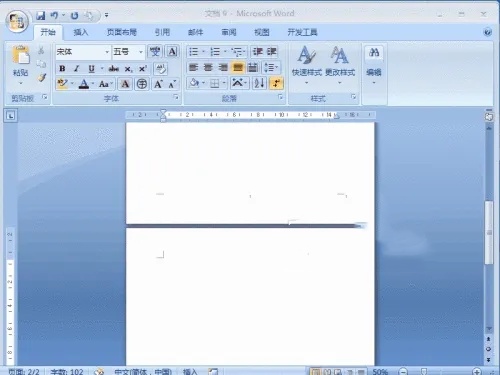Decrease paragraph indent
This screenshot has height=375, width=500.
(x=257, y=52)
